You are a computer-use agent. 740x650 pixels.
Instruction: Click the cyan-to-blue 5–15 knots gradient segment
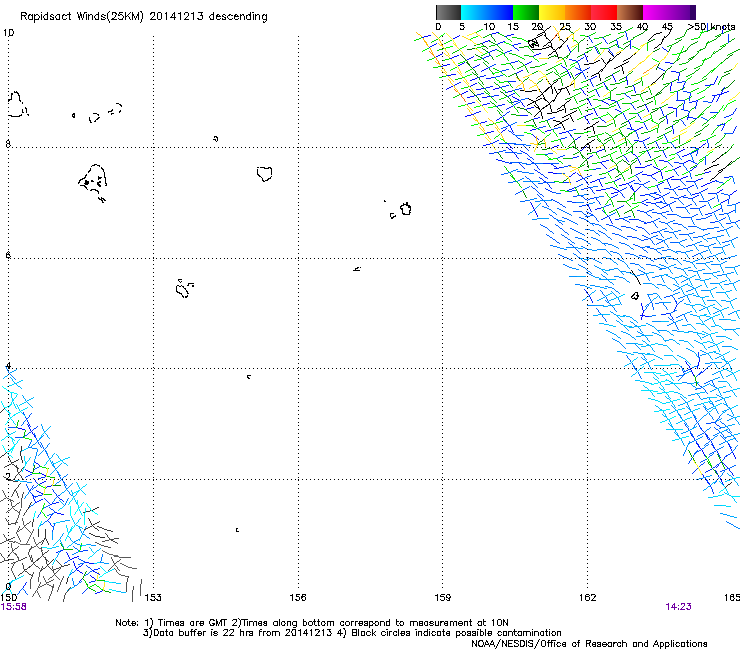[x=487, y=12]
